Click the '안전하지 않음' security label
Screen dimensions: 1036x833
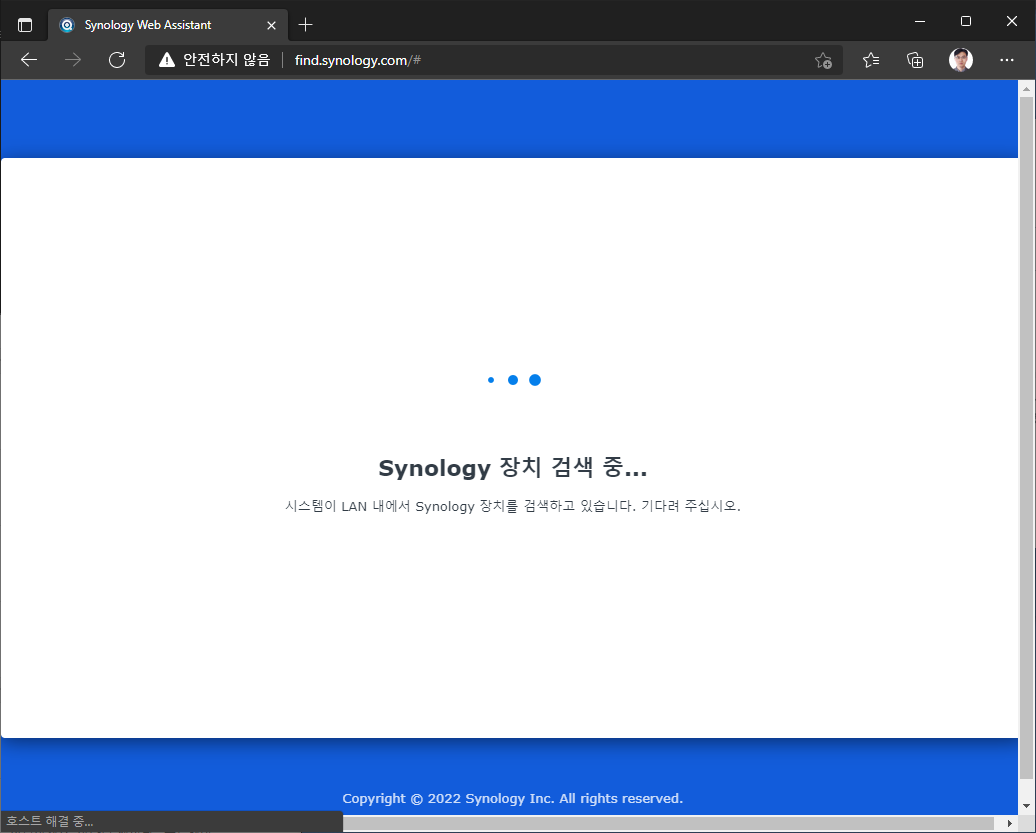pyautogui.click(x=227, y=60)
